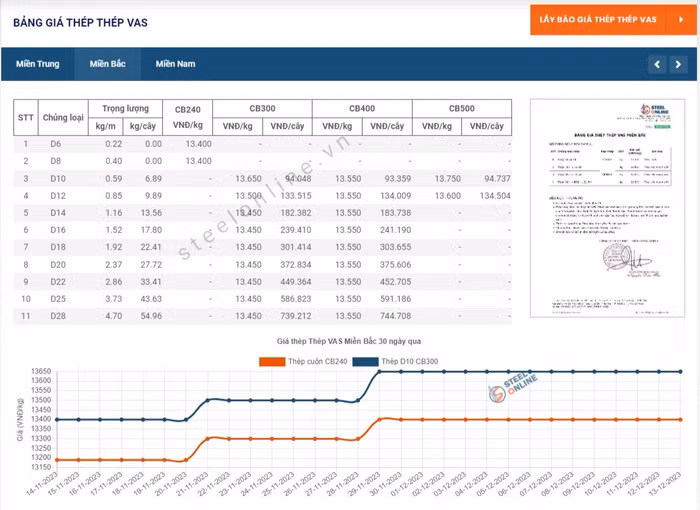Screen dimensions: 700x510
Task: Select the D14 row label
Action: [x=58, y=213]
